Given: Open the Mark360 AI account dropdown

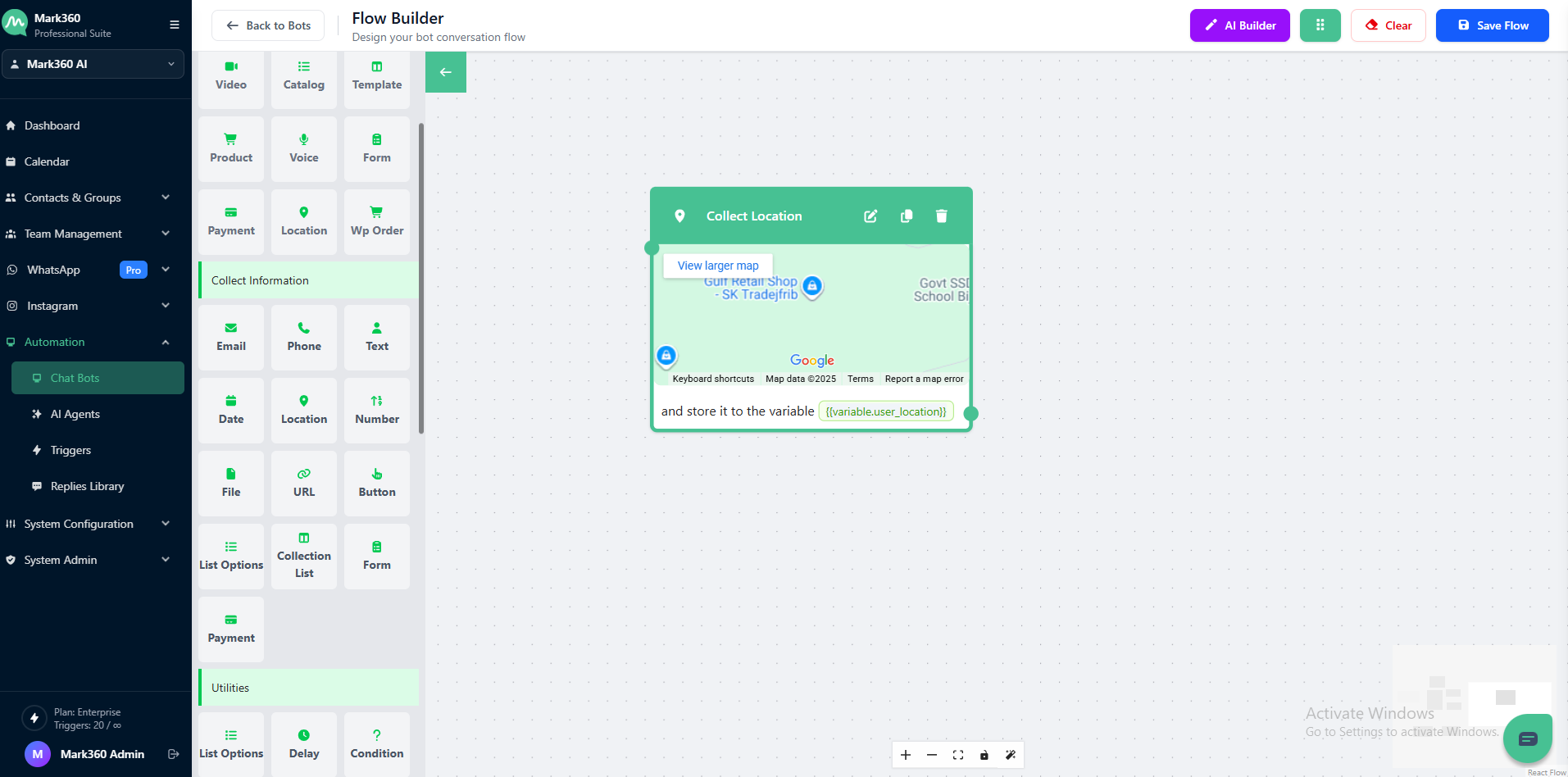Looking at the screenshot, I should (93, 64).
